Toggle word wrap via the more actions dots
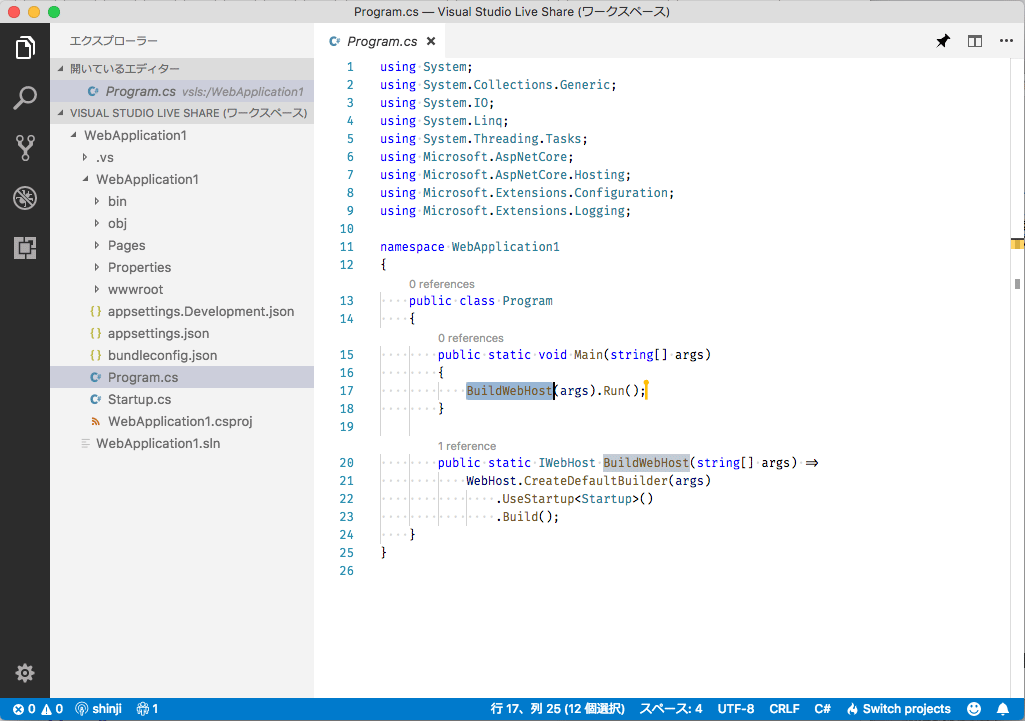This screenshot has height=721, width=1025. pyautogui.click(x=1006, y=41)
